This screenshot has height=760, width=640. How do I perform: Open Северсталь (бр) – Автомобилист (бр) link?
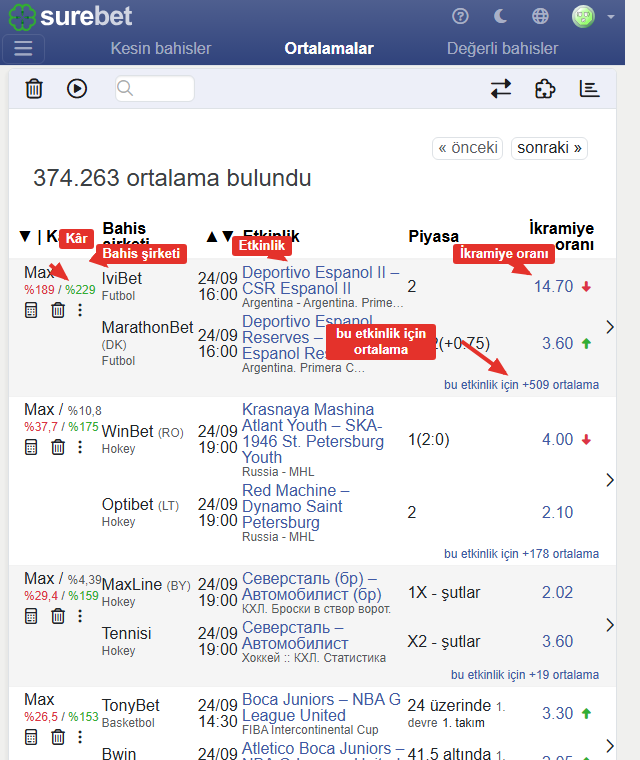pos(312,586)
